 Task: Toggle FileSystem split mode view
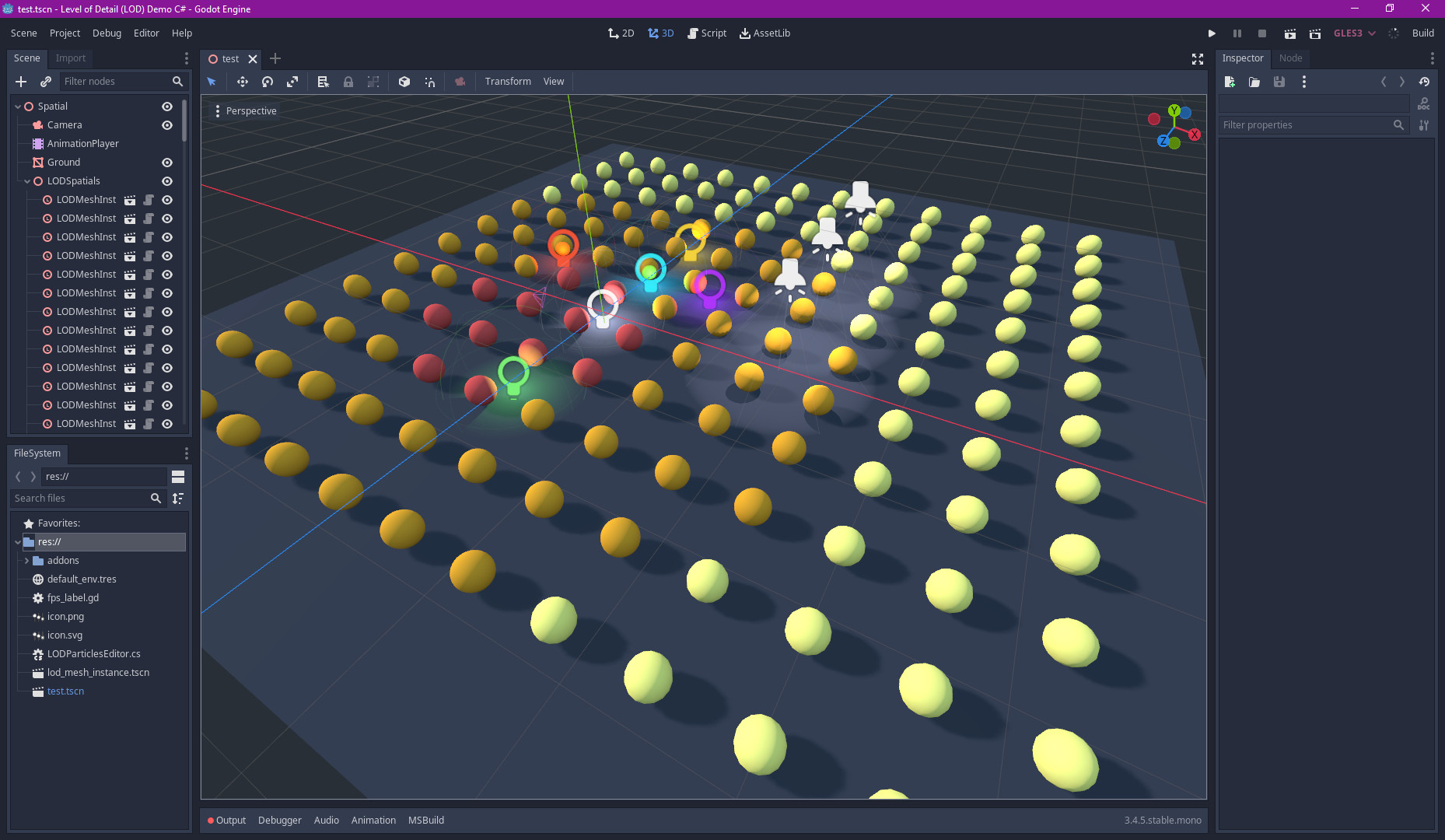(x=178, y=477)
